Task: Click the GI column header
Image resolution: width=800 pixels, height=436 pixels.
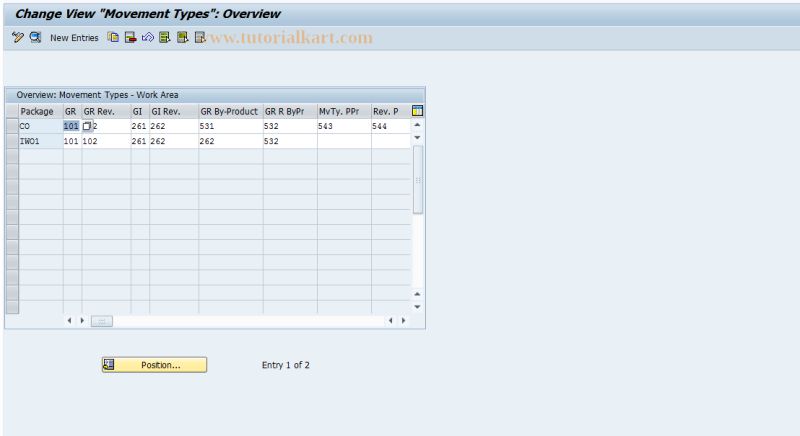Action: point(140,111)
